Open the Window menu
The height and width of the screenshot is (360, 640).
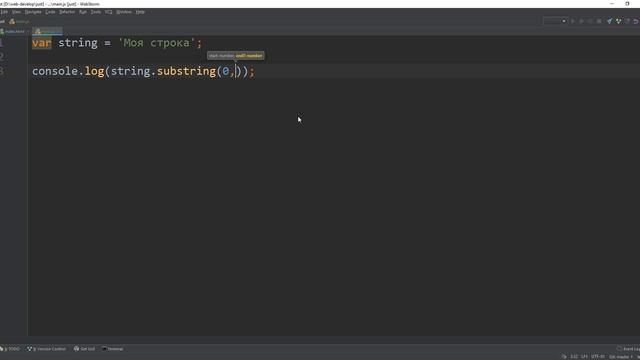point(124,12)
